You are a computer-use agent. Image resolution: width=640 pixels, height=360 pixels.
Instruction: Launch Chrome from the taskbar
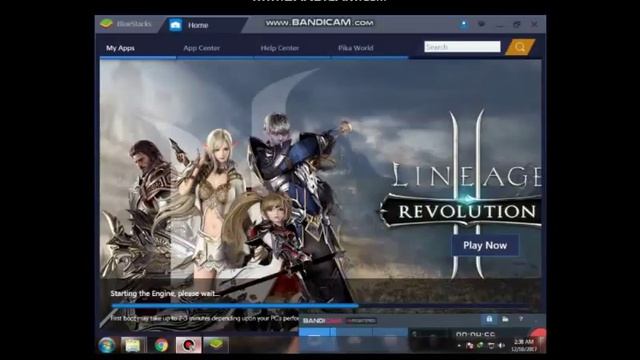tap(161, 345)
